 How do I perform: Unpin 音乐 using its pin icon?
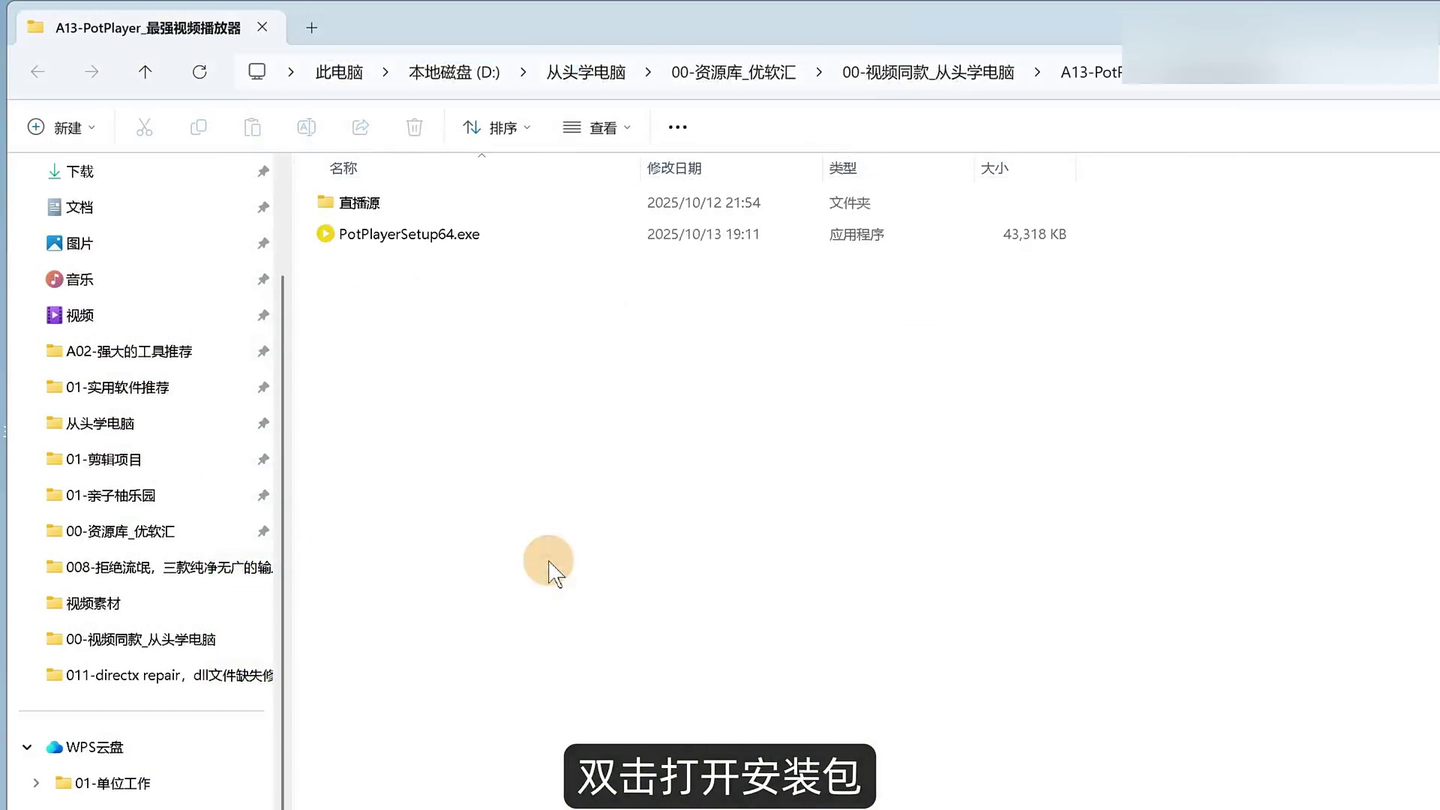263,280
